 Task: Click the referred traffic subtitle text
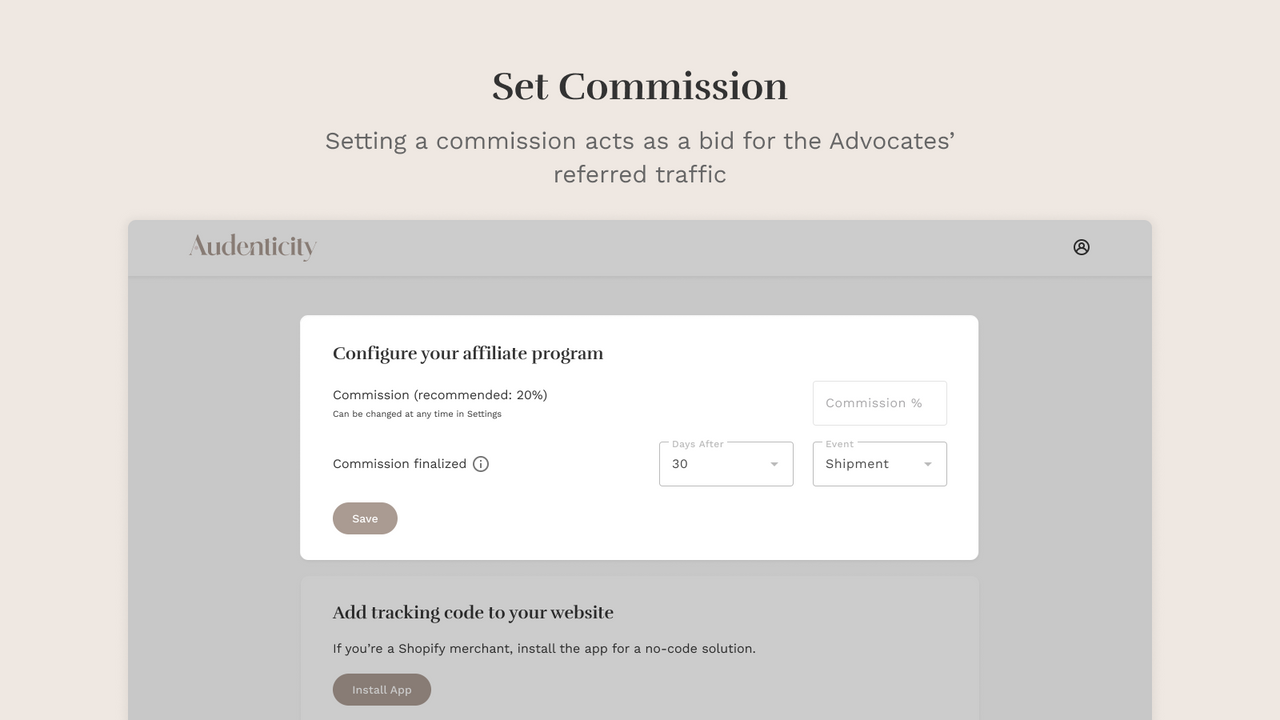(639, 174)
